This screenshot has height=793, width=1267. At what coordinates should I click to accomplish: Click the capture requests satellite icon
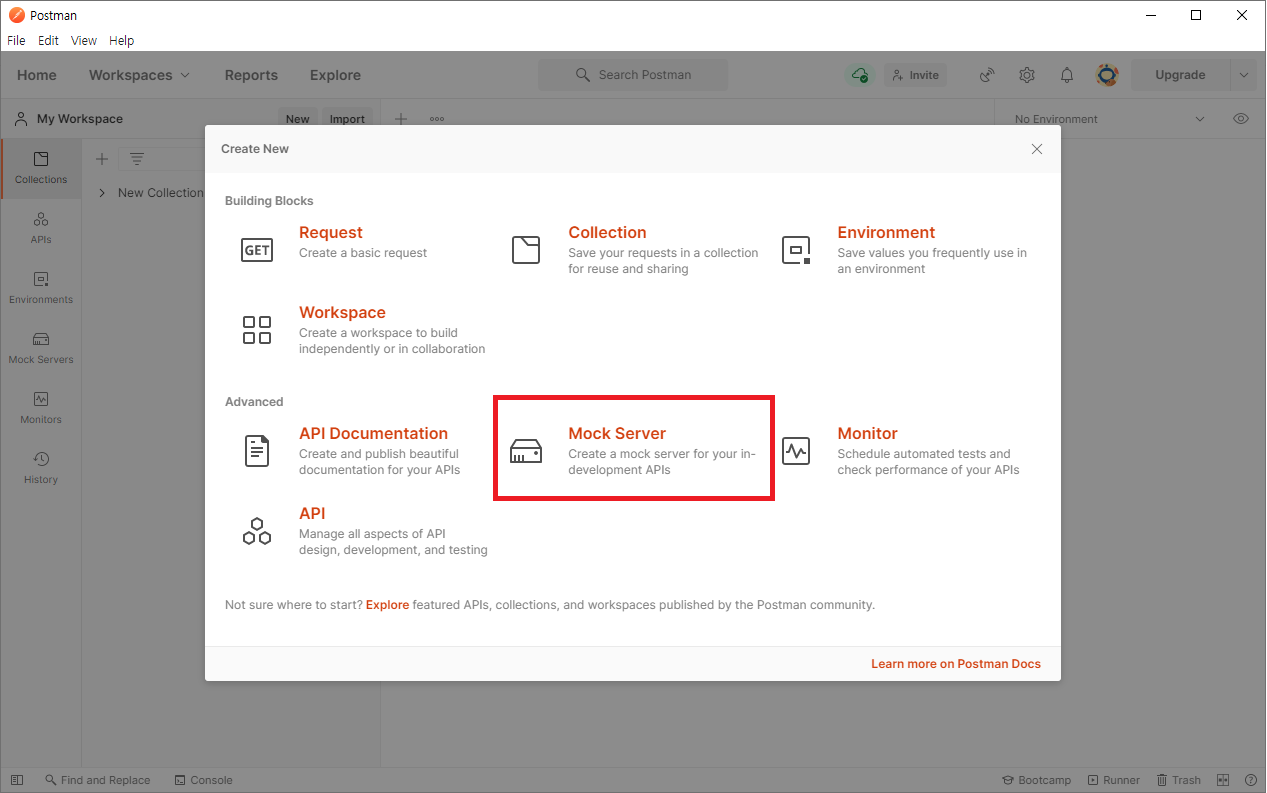(x=987, y=75)
